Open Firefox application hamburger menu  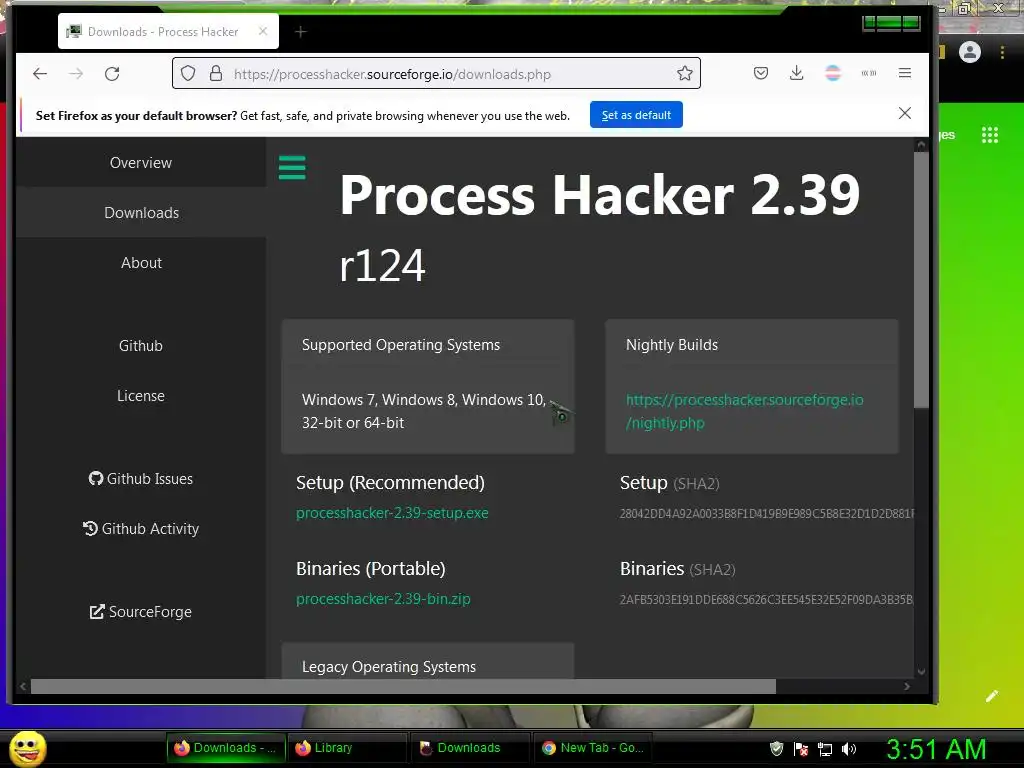(904, 73)
